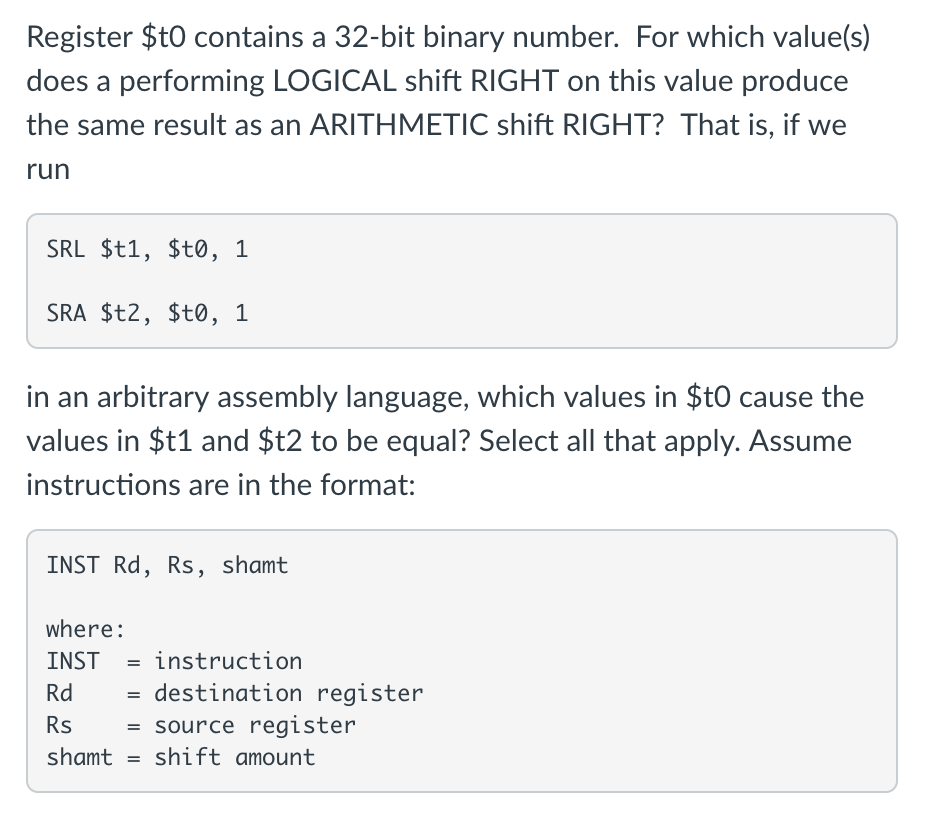This screenshot has height=821, width=929.
Task: Click the phrase '32-bit binary number'
Action: click(x=476, y=37)
